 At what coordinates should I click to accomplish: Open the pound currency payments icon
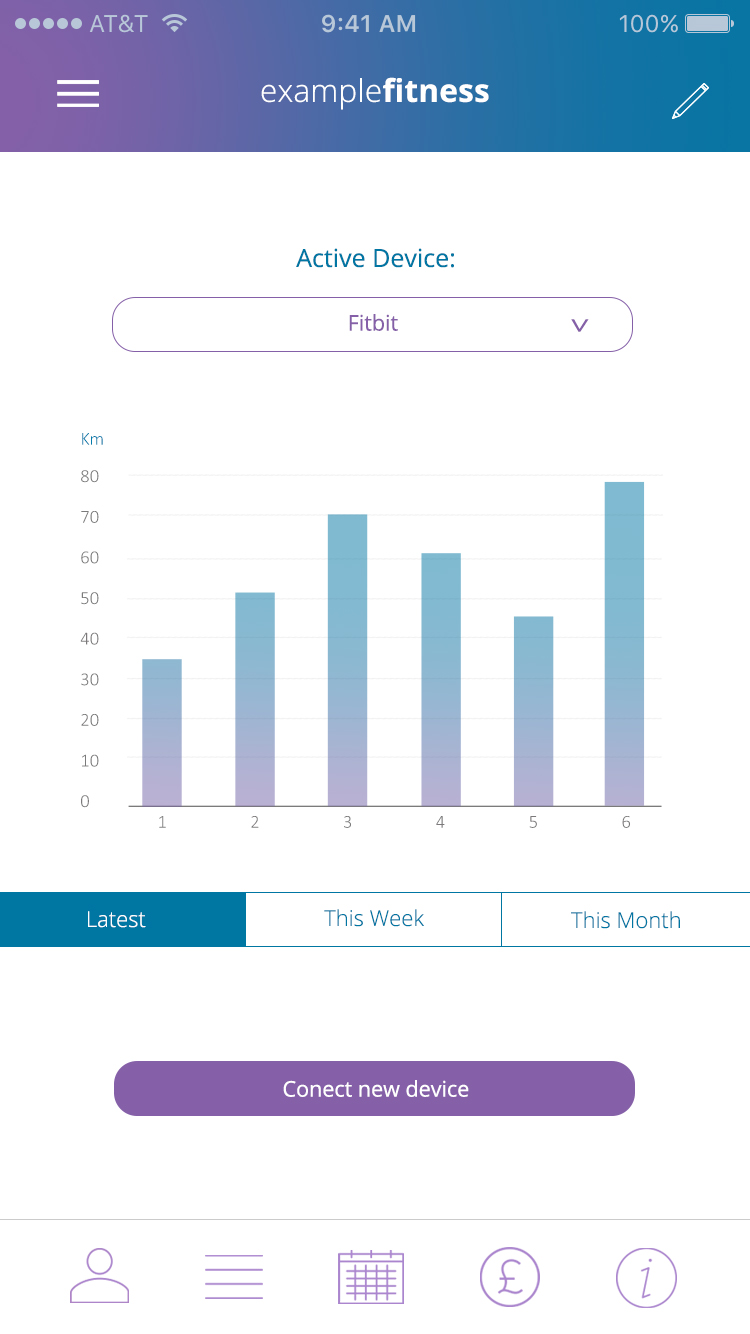pos(510,1277)
